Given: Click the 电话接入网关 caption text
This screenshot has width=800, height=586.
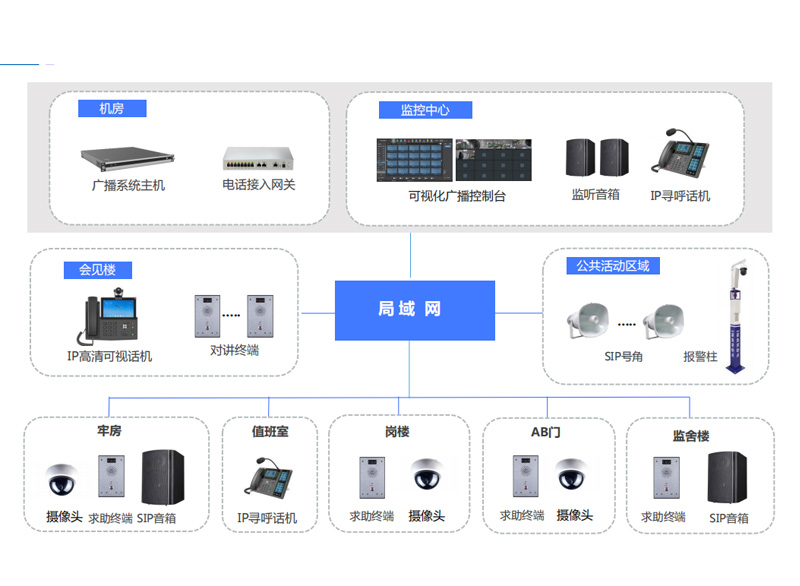Looking at the screenshot, I should click(x=259, y=184).
